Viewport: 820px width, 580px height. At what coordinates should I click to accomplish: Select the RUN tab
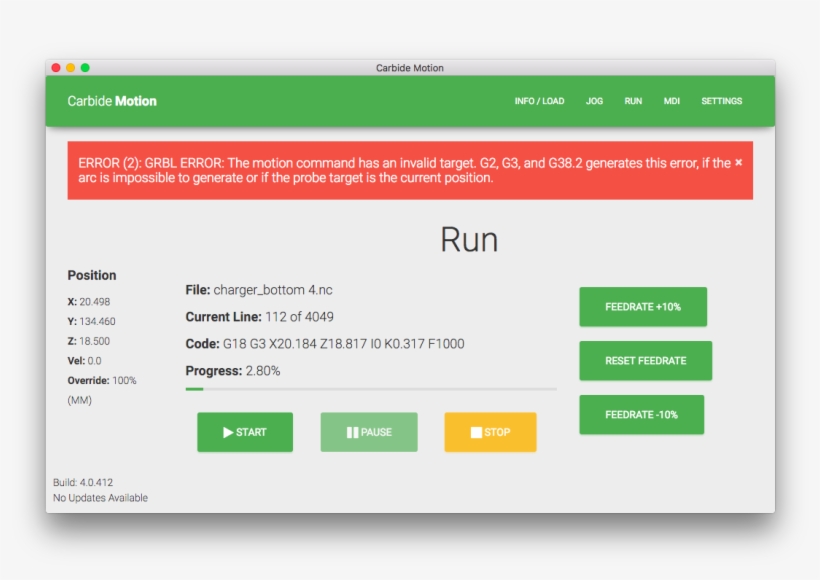[633, 101]
